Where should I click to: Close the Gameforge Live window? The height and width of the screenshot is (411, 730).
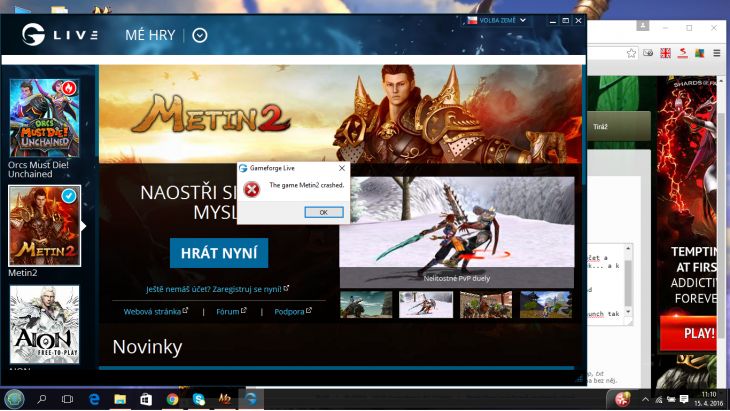578,21
